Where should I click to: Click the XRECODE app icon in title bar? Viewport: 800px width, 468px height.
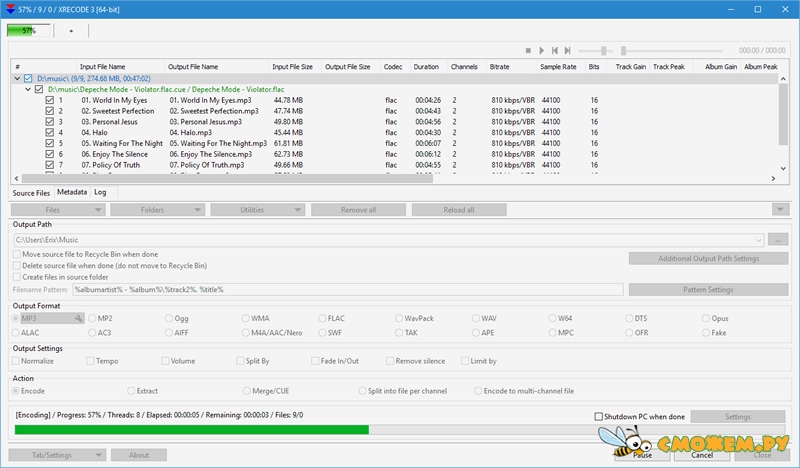10,9
